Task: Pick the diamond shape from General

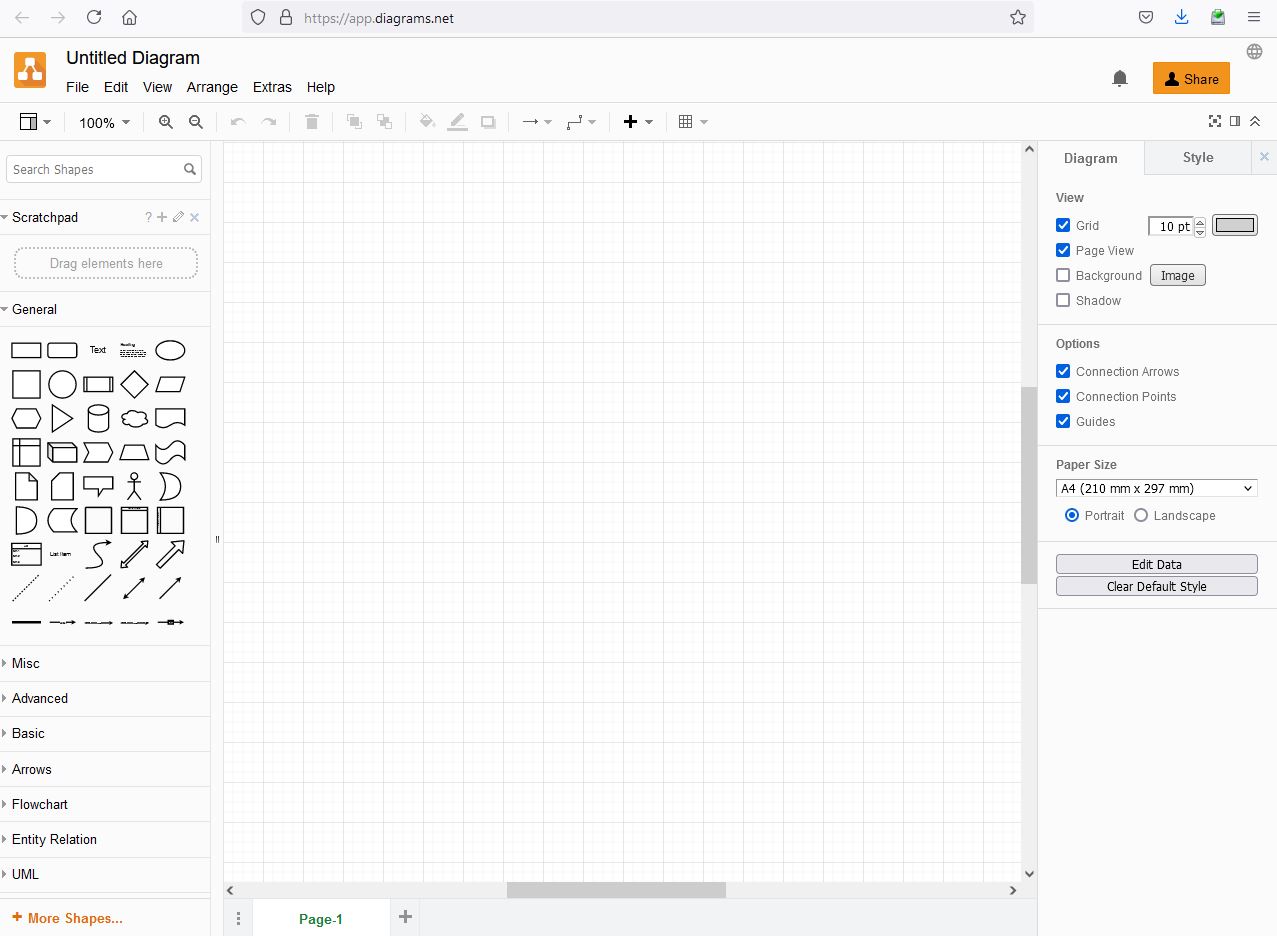Action: [x=134, y=384]
